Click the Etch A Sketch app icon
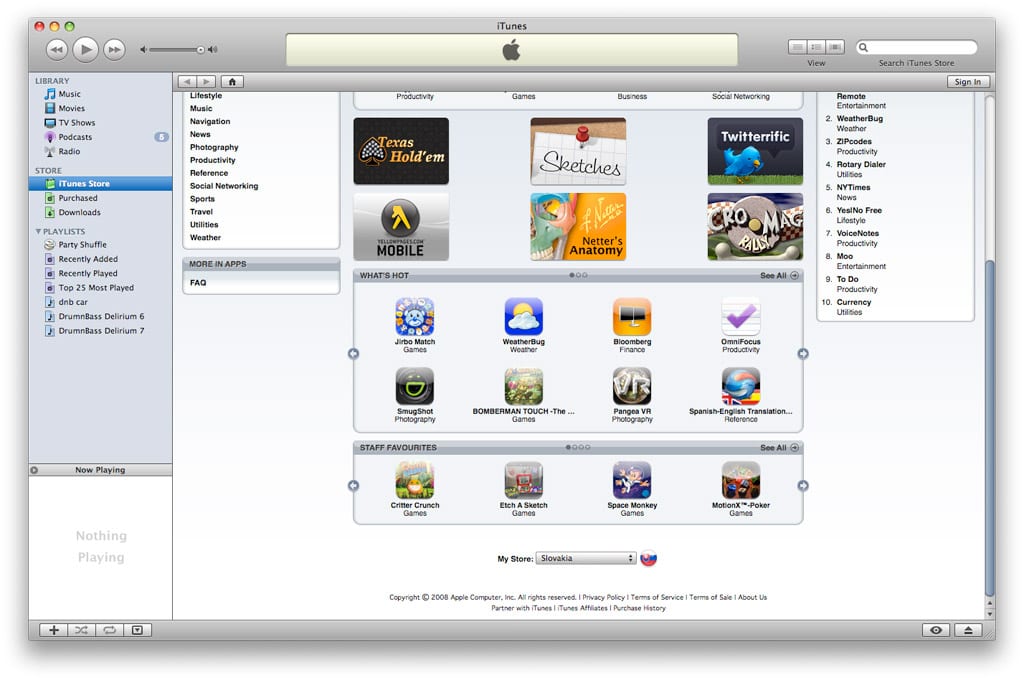1024x680 pixels. tap(524, 480)
